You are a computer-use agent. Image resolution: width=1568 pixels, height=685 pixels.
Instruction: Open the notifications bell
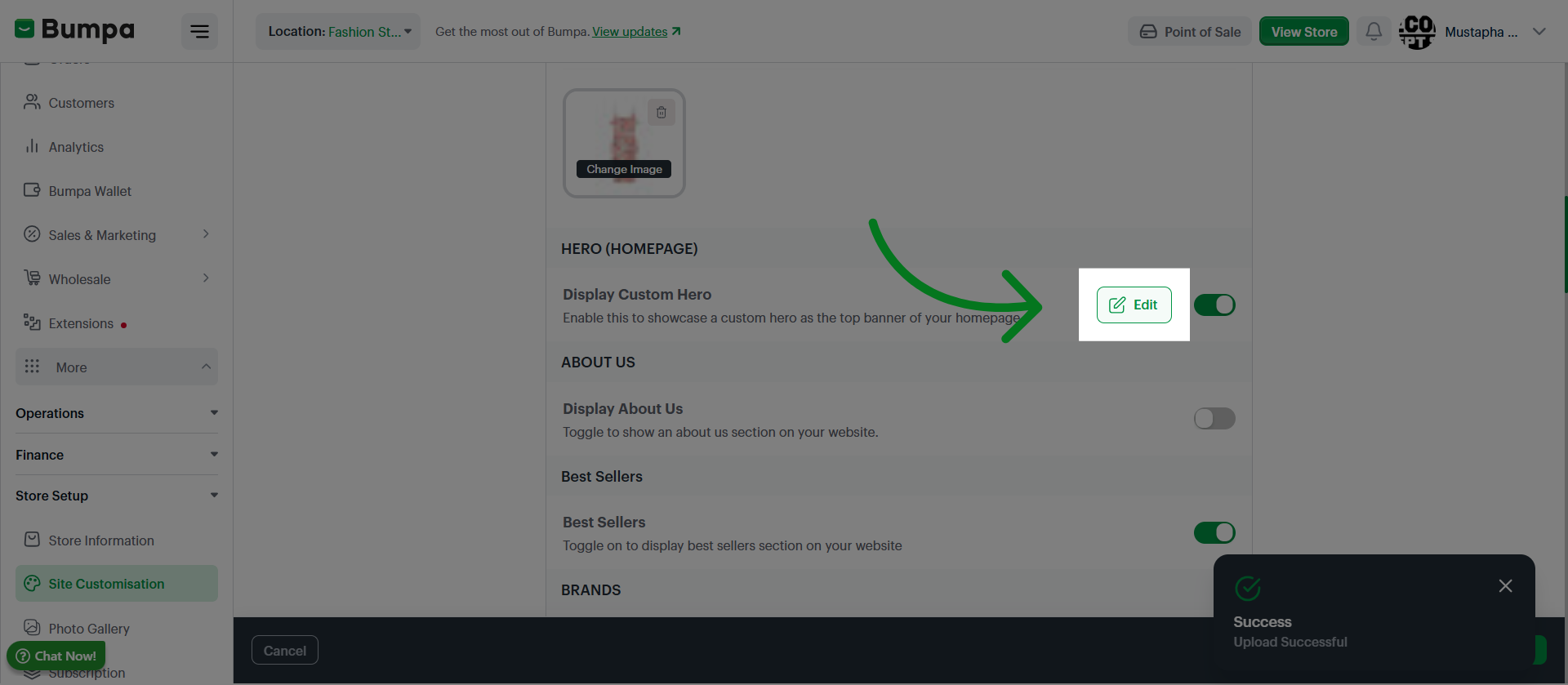pos(1374,32)
